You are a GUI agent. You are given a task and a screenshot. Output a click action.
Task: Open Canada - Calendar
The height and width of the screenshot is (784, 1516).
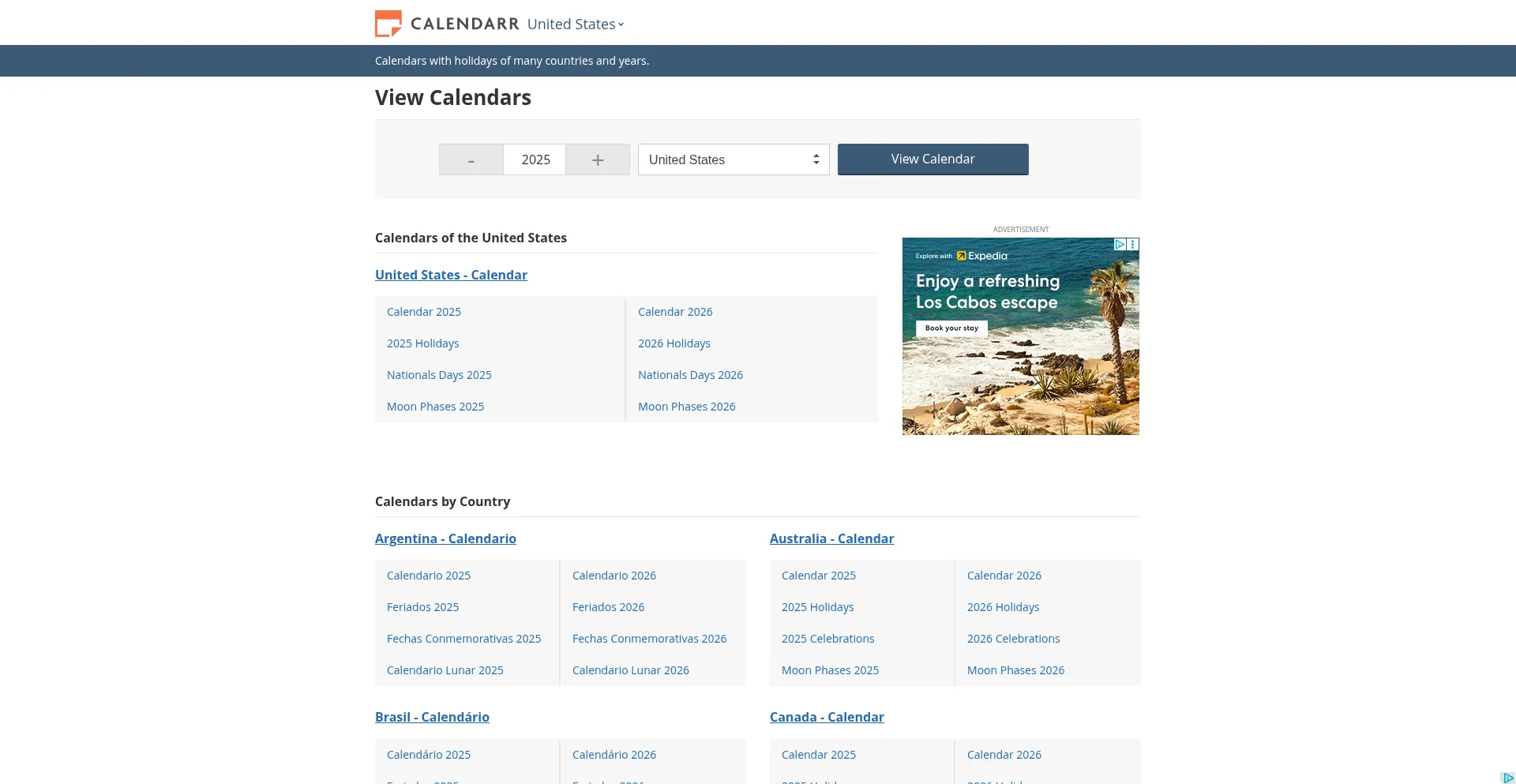[x=826, y=717]
